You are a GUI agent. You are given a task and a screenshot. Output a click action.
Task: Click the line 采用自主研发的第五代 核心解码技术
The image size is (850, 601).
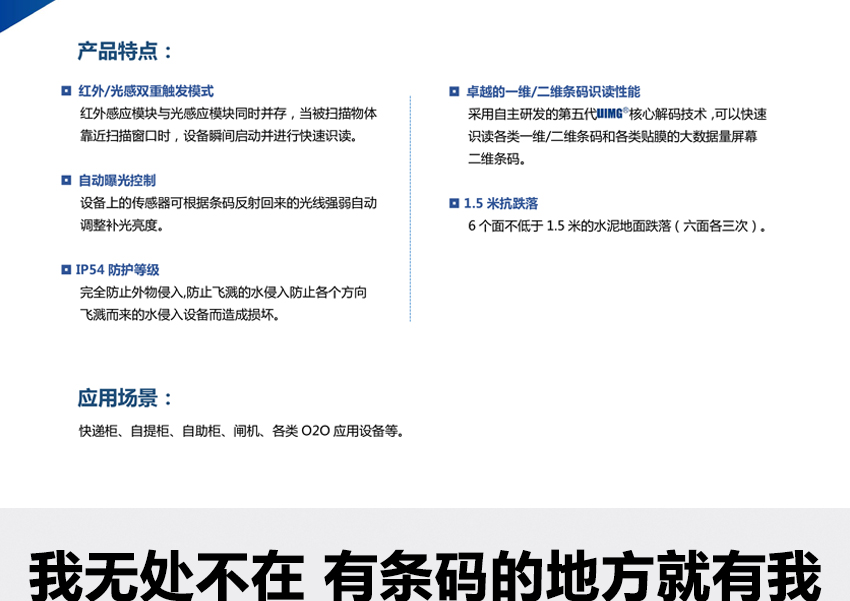[x=617, y=114]
